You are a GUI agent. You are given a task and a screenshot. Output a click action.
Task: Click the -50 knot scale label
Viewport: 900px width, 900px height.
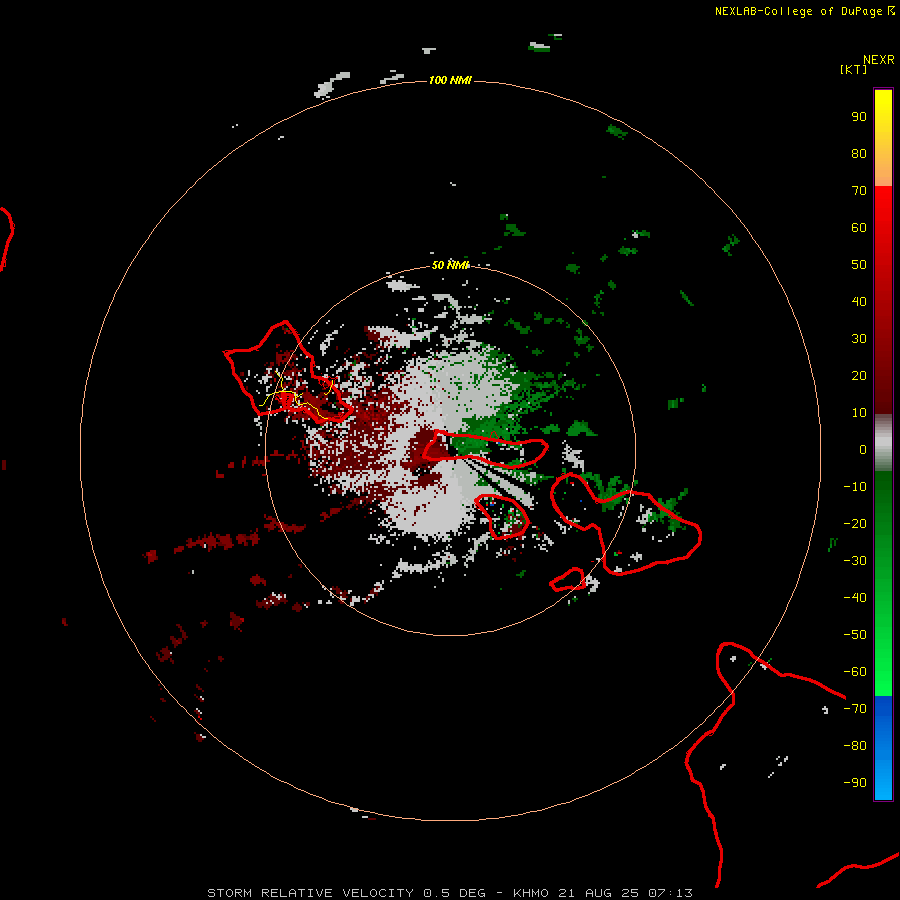[855, 634]
